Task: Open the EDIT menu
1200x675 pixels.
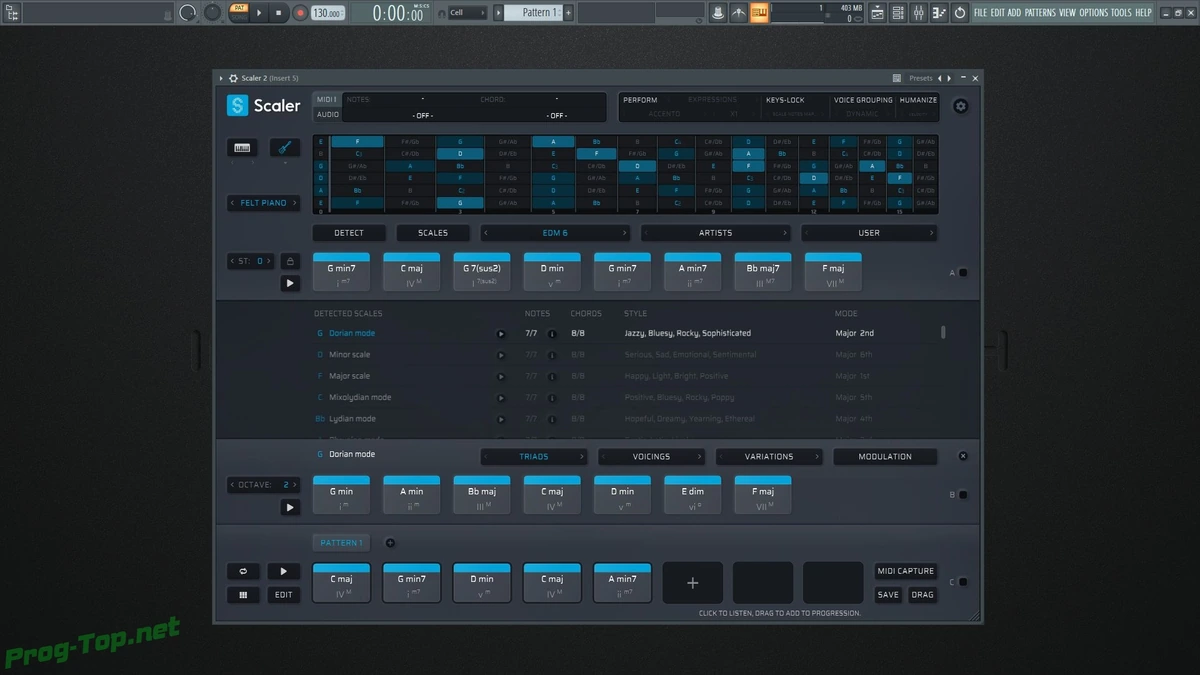Action: pyautogui.click(x=998, y=13)
